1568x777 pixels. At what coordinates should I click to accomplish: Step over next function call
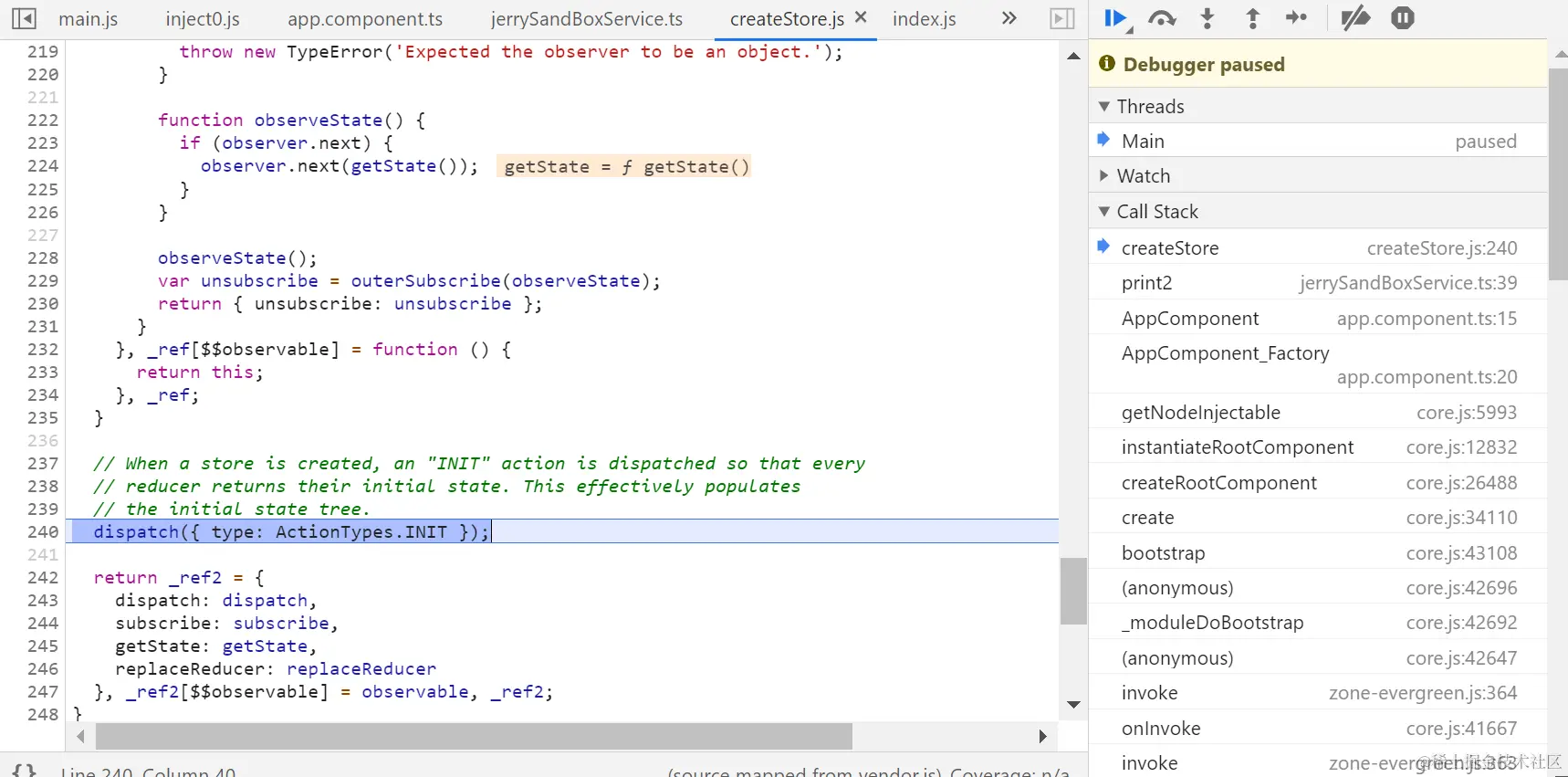click(1162, 18)
